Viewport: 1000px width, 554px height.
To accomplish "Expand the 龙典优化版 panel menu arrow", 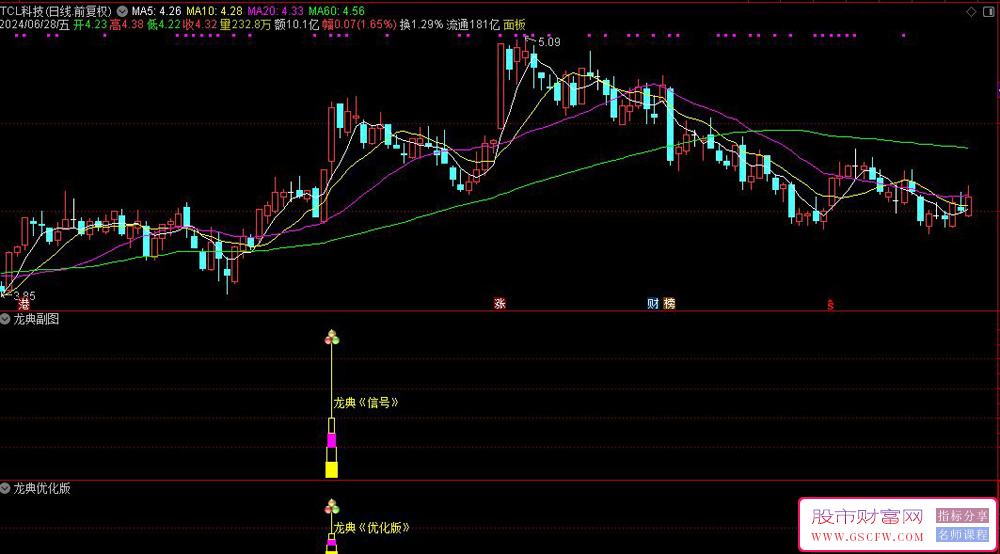I will pyautogui.click(x=5, y=488).
